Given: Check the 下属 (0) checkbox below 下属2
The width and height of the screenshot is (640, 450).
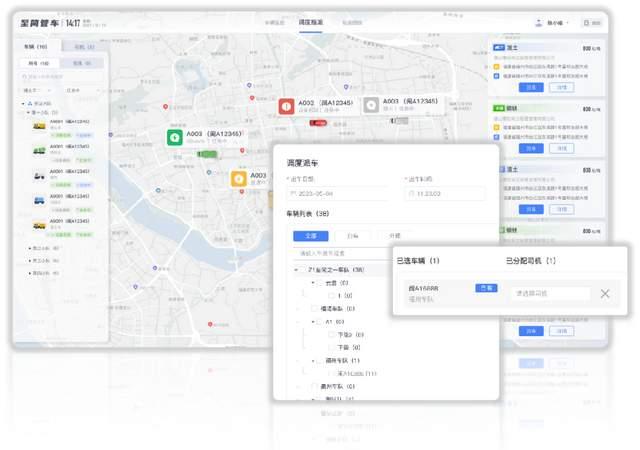Looking at the screenshot, I should pos(332,348).
